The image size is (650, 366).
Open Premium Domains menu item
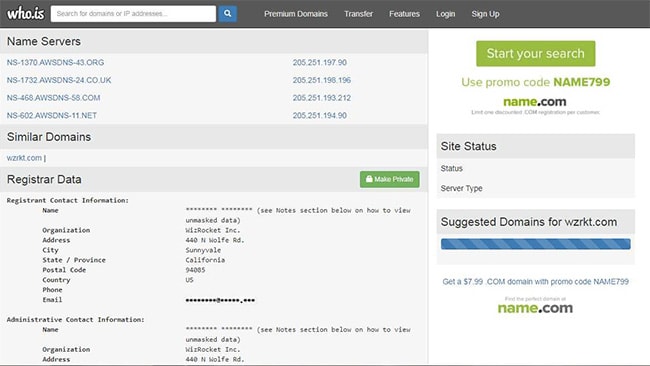[x=296, y=14]
